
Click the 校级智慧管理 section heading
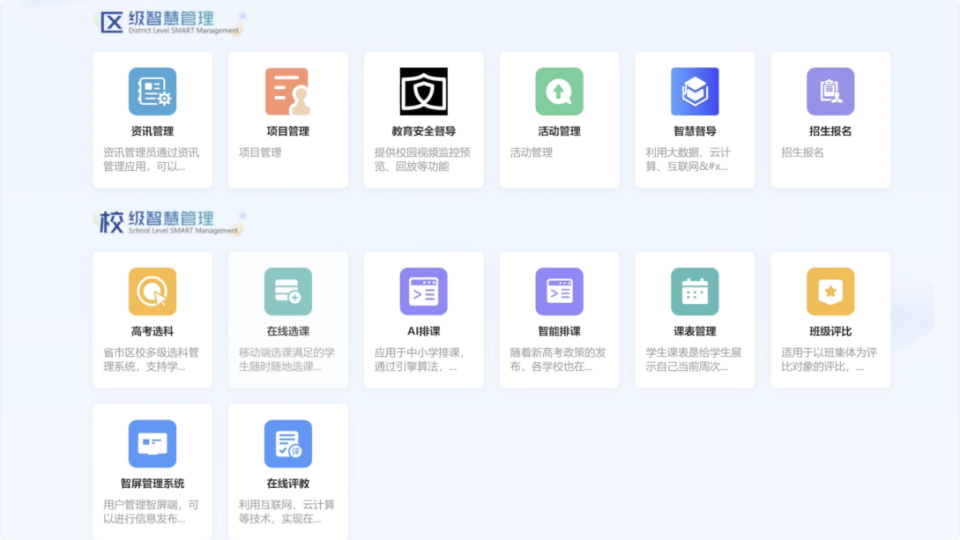(x=169, y=223)
